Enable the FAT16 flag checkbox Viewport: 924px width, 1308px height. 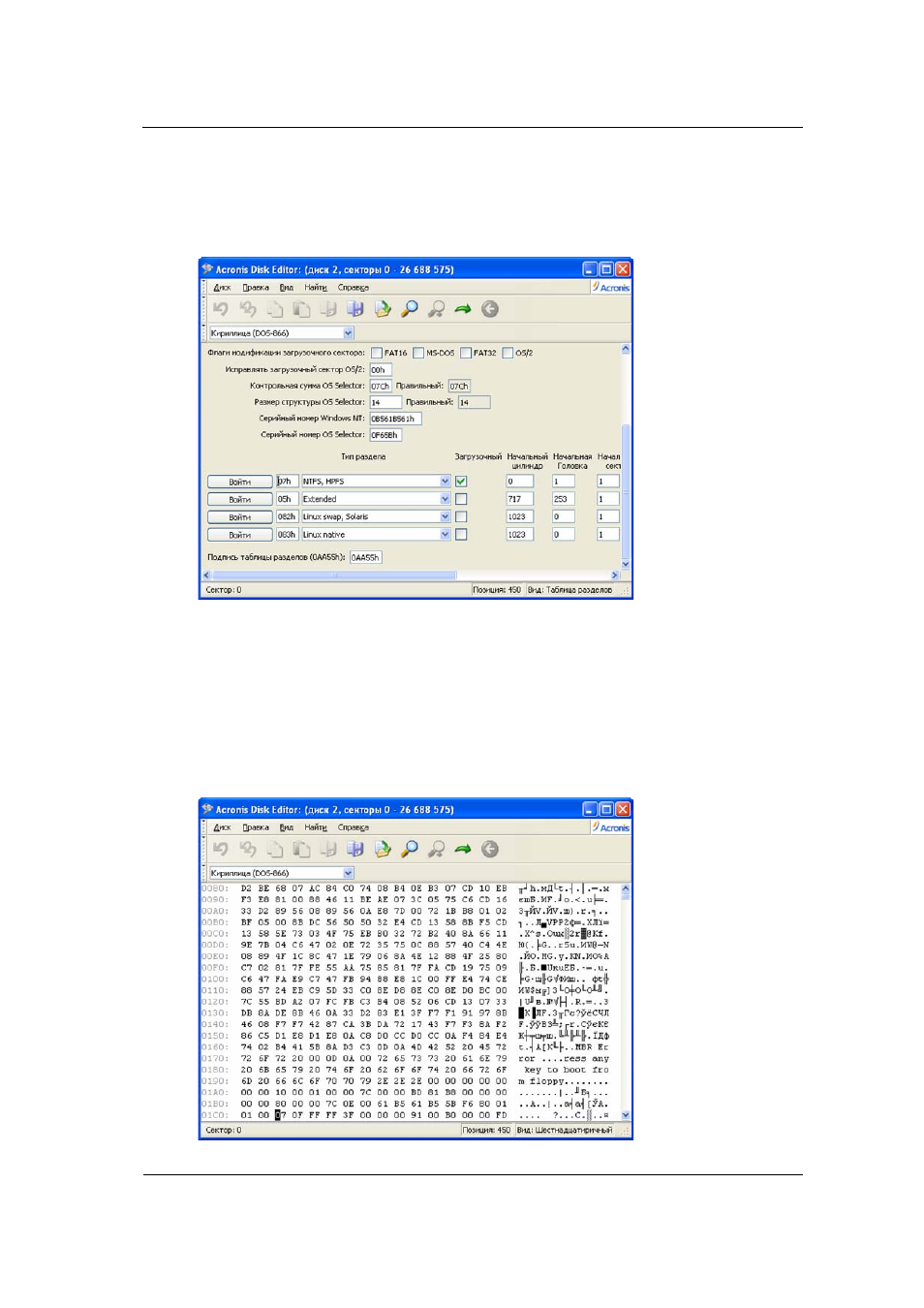[377, 353]
